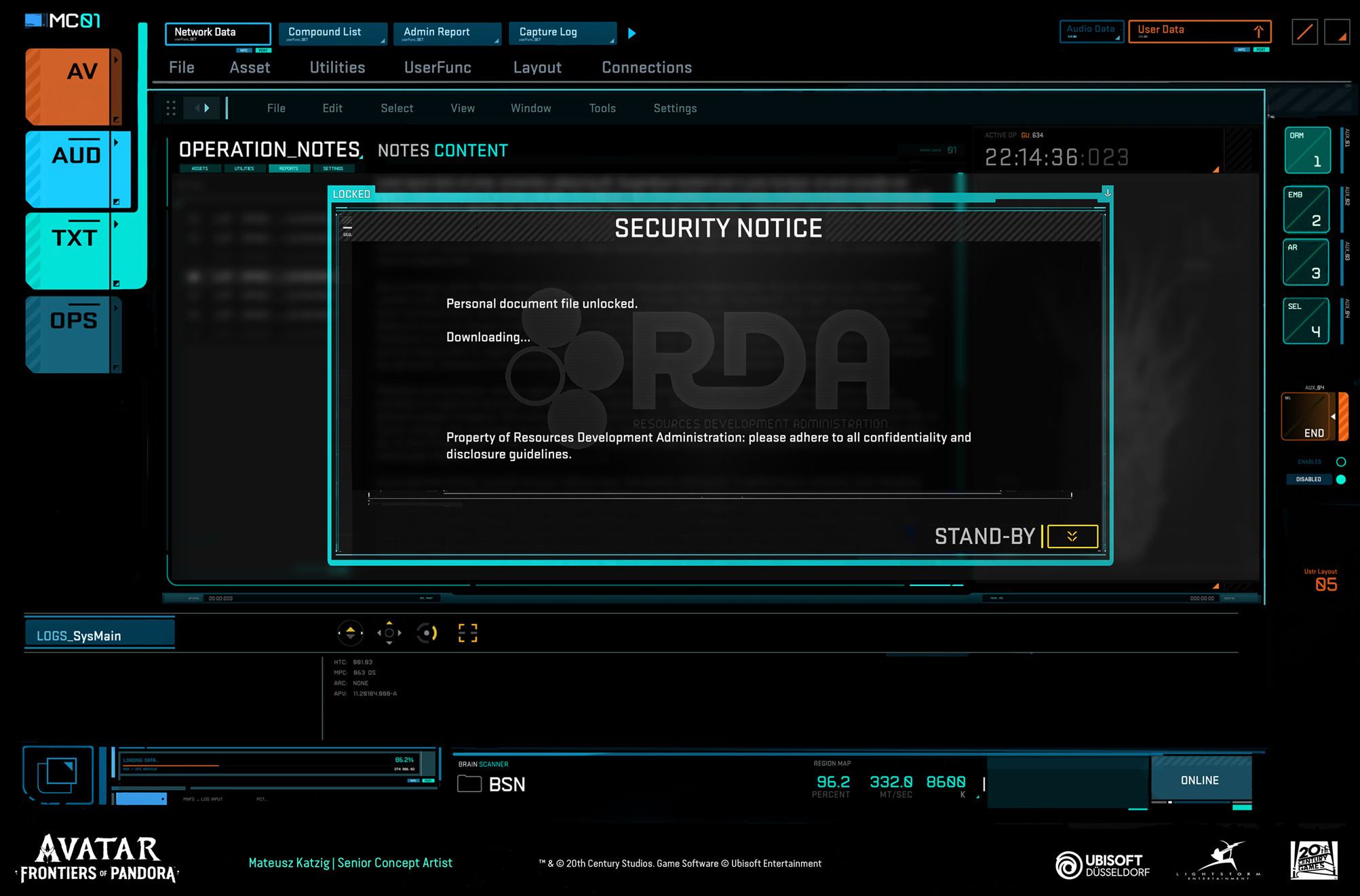The width and height of the screenshot is (1360, 896).
Task: Toggle the MPC tag under User Data
Action: point(1241,50)
